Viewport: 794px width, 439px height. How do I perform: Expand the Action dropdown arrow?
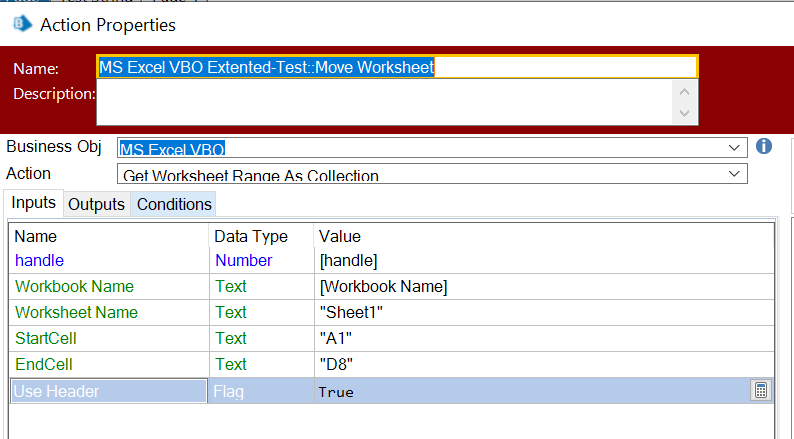734,174
